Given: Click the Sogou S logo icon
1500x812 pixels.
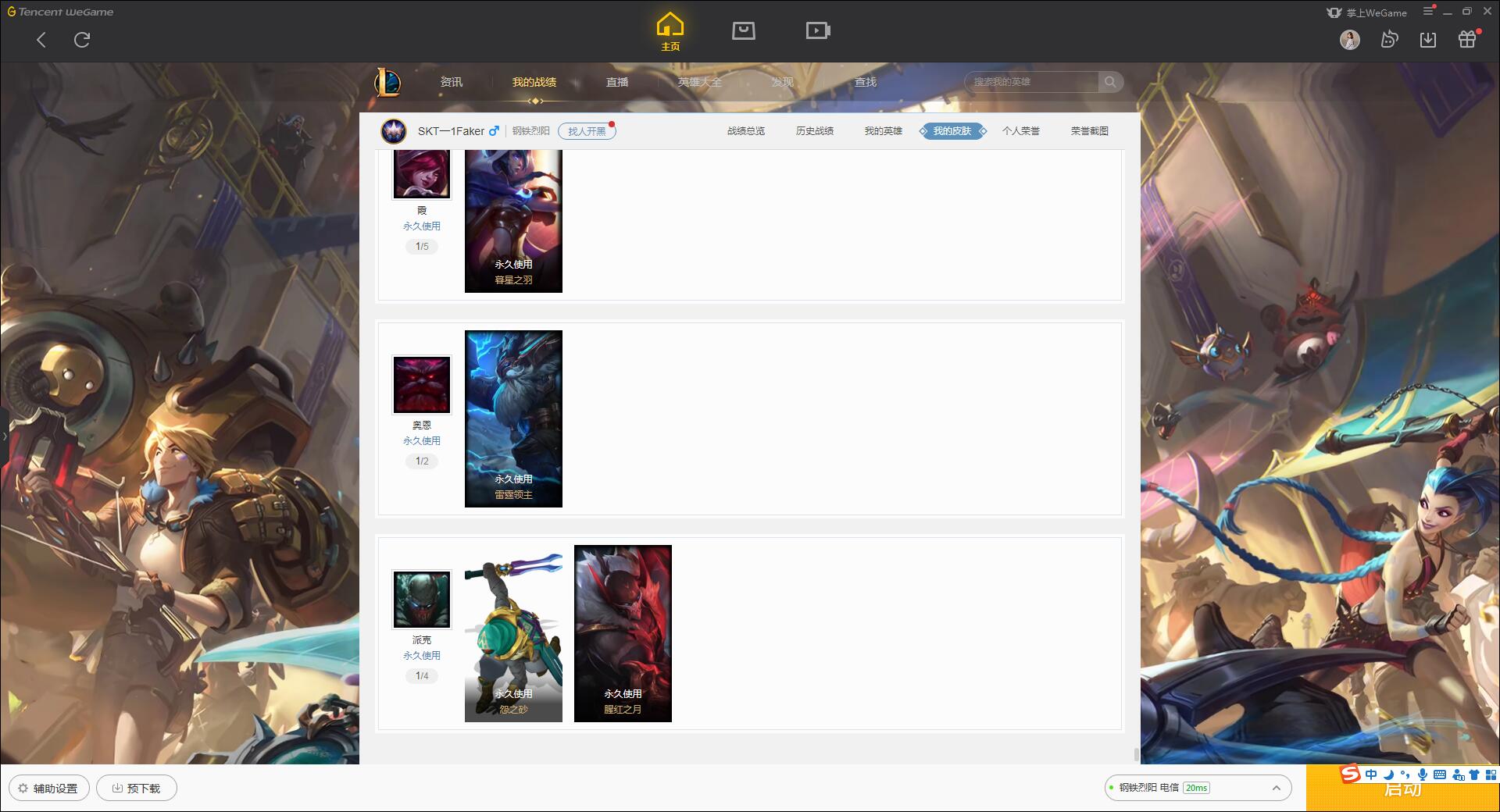Looking at the screenshot, I should pyautogui.click(x=1350, y=774).
